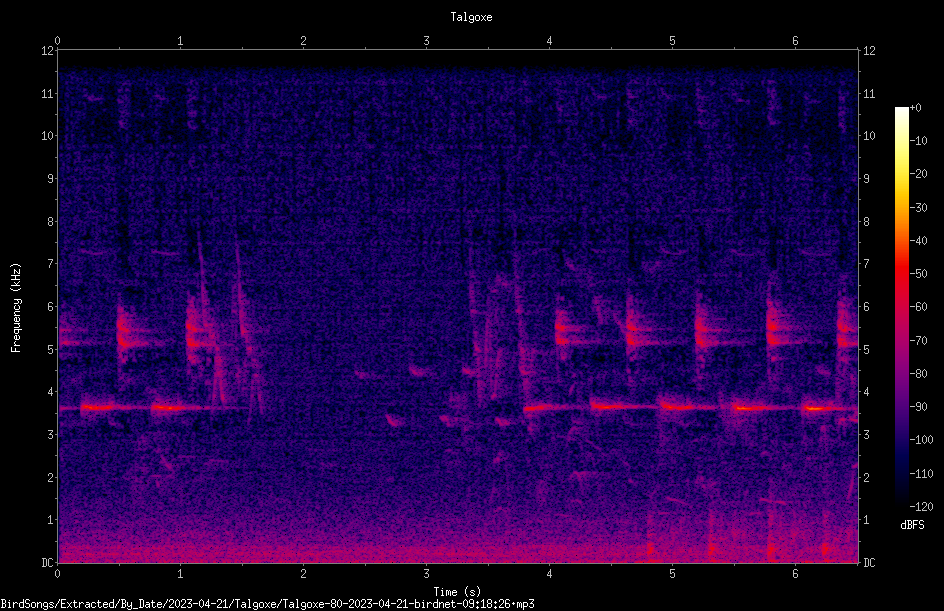
Task: Click the 5 second tick on top axis
Action: (672, 41)
